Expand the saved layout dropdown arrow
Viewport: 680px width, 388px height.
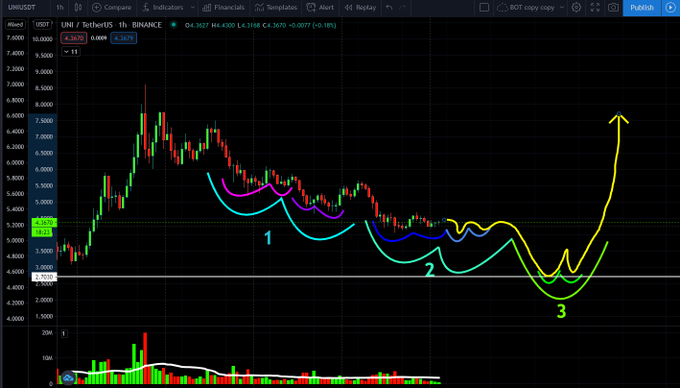pos(562,7)
